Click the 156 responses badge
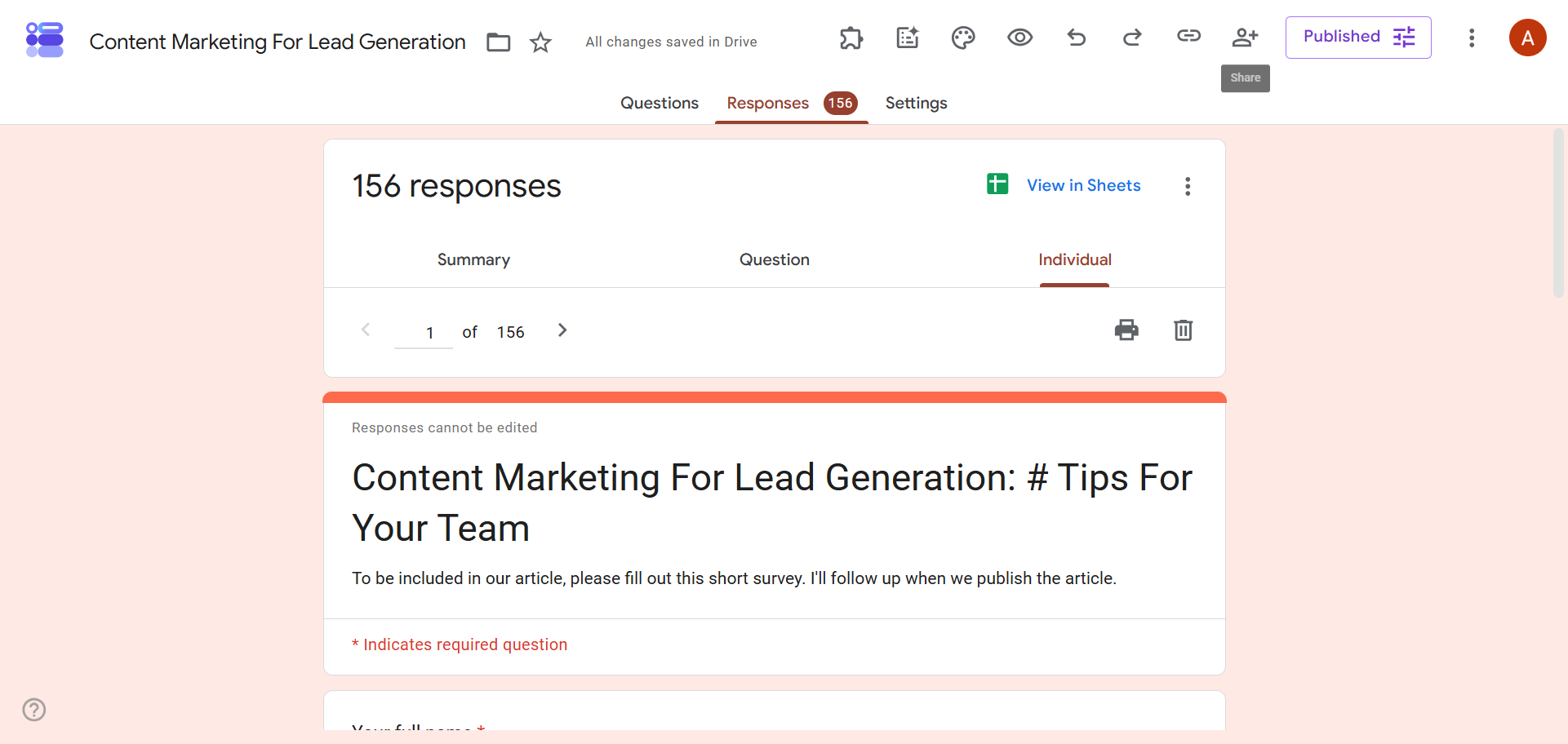Screen dimensions: 1568x744 point(840,103)
